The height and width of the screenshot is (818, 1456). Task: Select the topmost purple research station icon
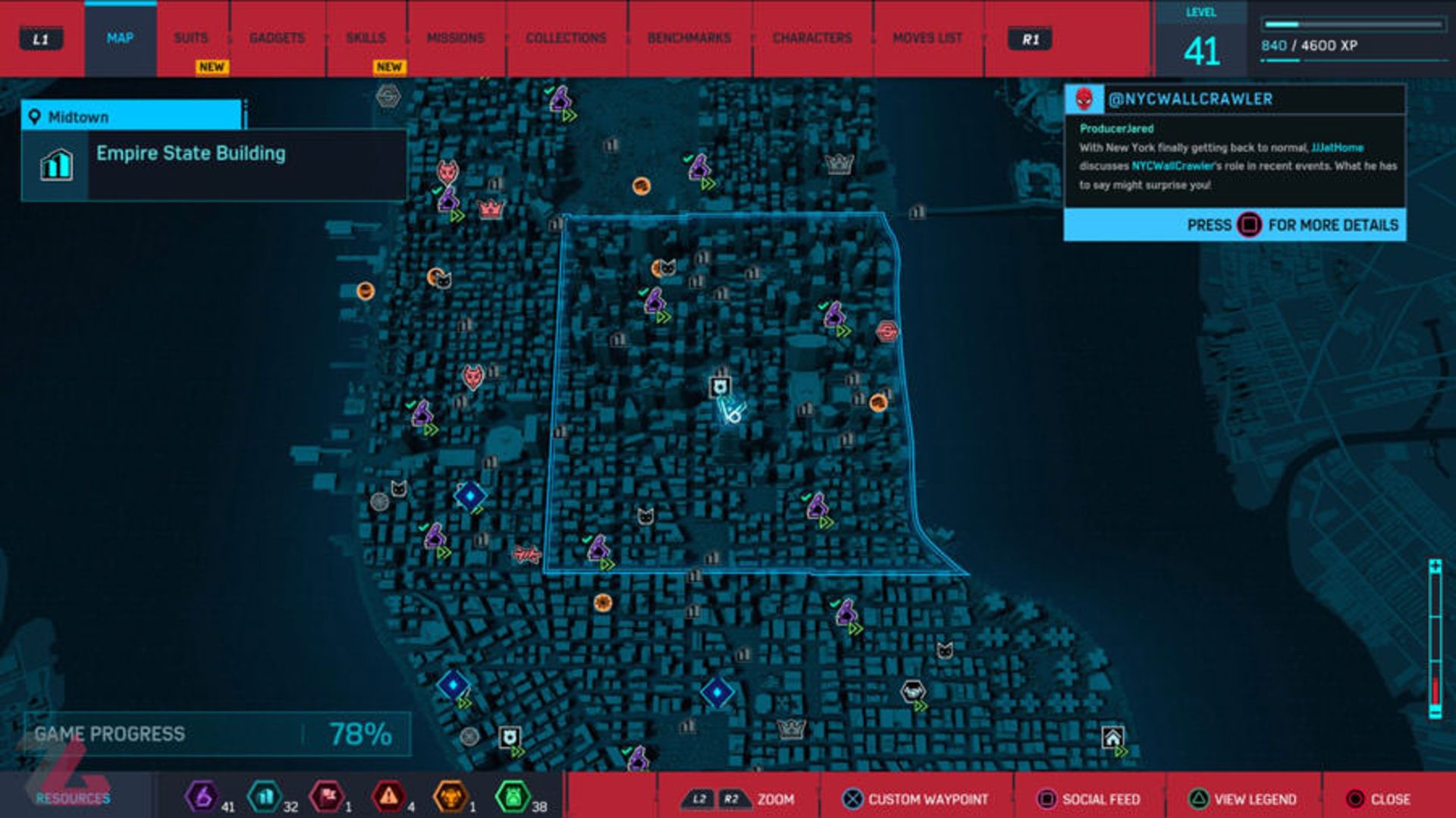coord(560,99)
